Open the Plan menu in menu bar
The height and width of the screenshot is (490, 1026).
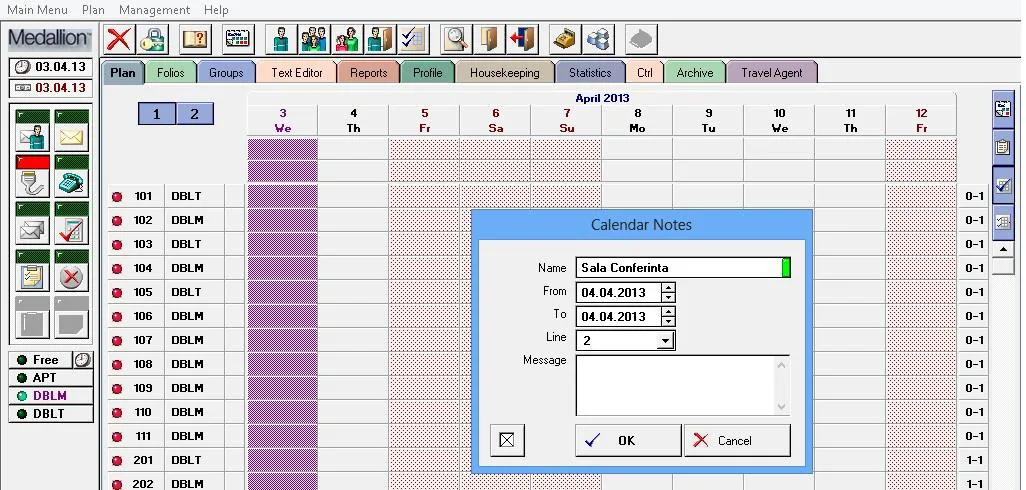[x=94, y=10]
